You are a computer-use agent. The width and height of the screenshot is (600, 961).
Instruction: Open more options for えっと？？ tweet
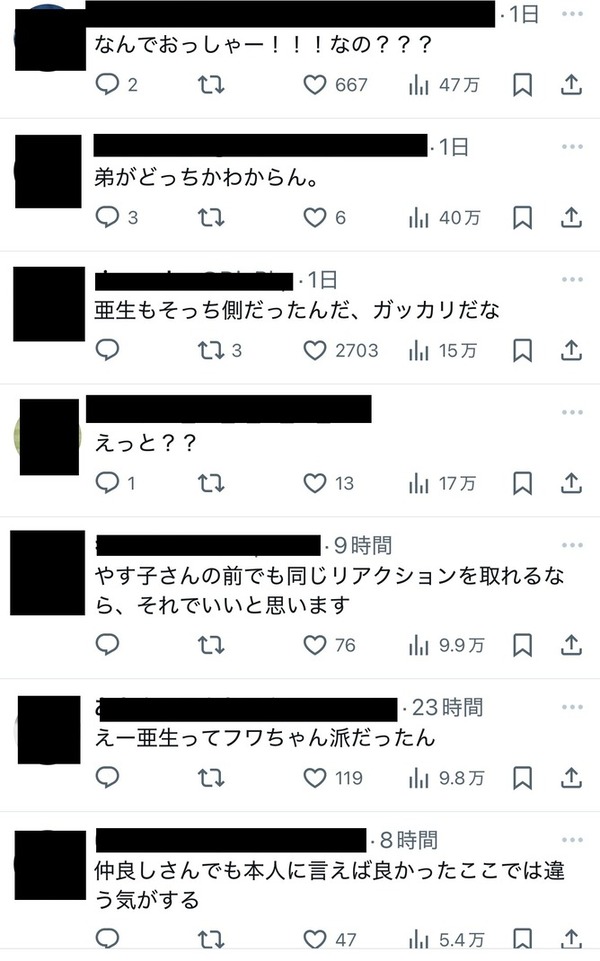[x=572, y=412]
